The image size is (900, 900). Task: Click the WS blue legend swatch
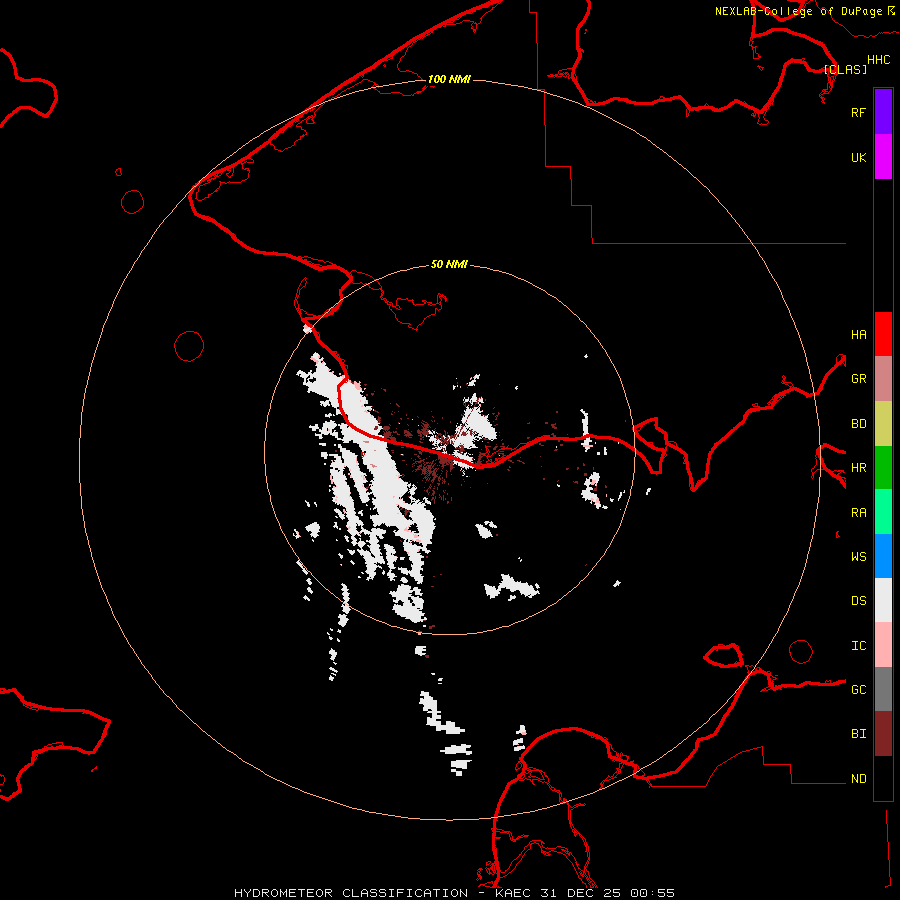(x=883, y=556)
